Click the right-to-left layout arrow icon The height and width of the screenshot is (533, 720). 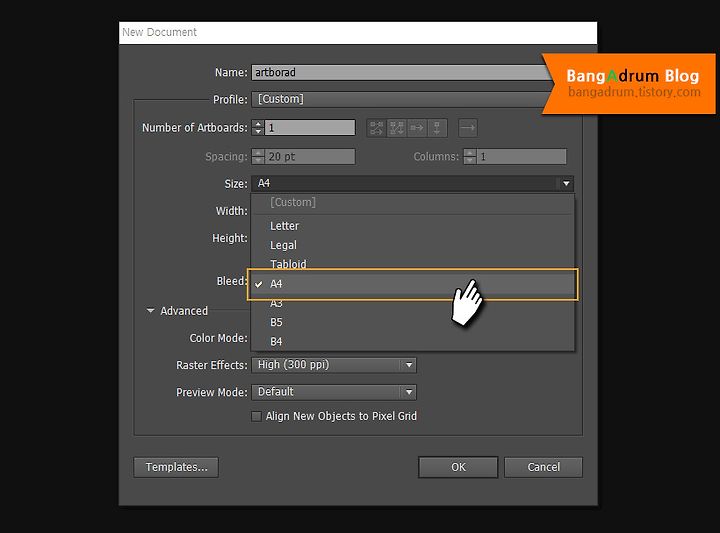[468, 128]
